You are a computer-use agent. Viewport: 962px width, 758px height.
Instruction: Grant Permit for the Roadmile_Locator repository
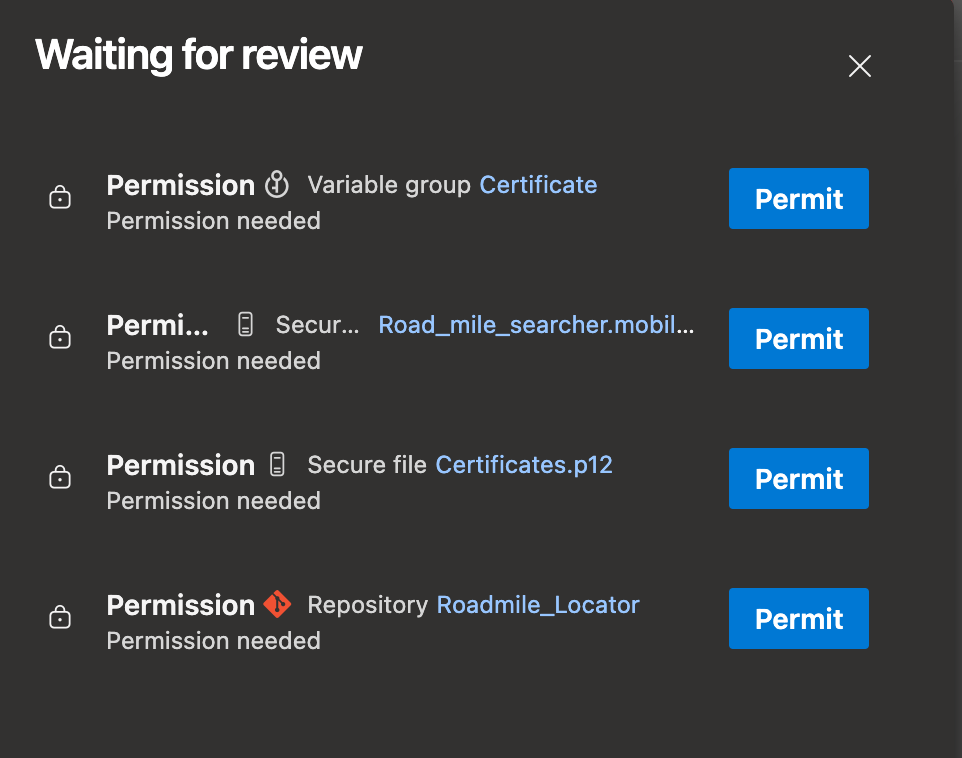click(798, 619)
